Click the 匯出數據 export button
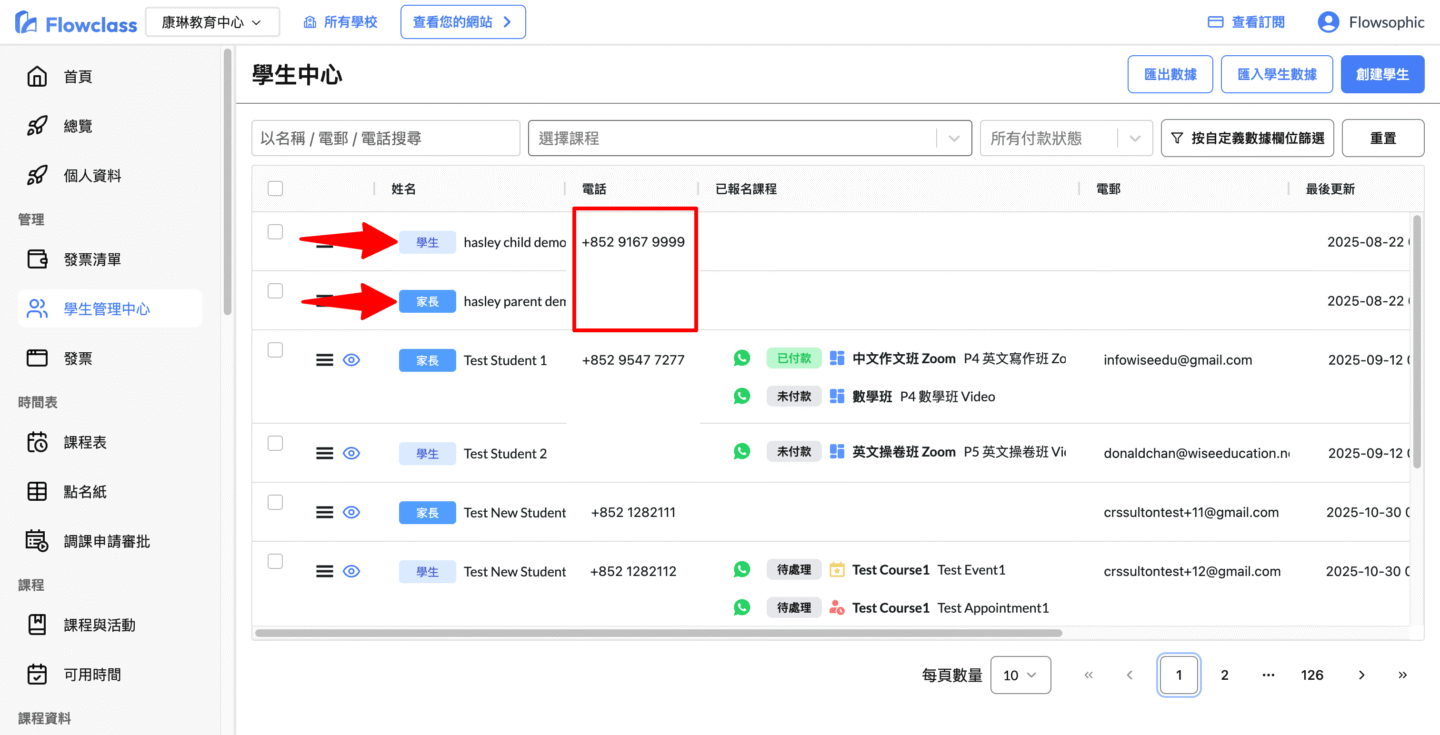 pos(1170,74)
